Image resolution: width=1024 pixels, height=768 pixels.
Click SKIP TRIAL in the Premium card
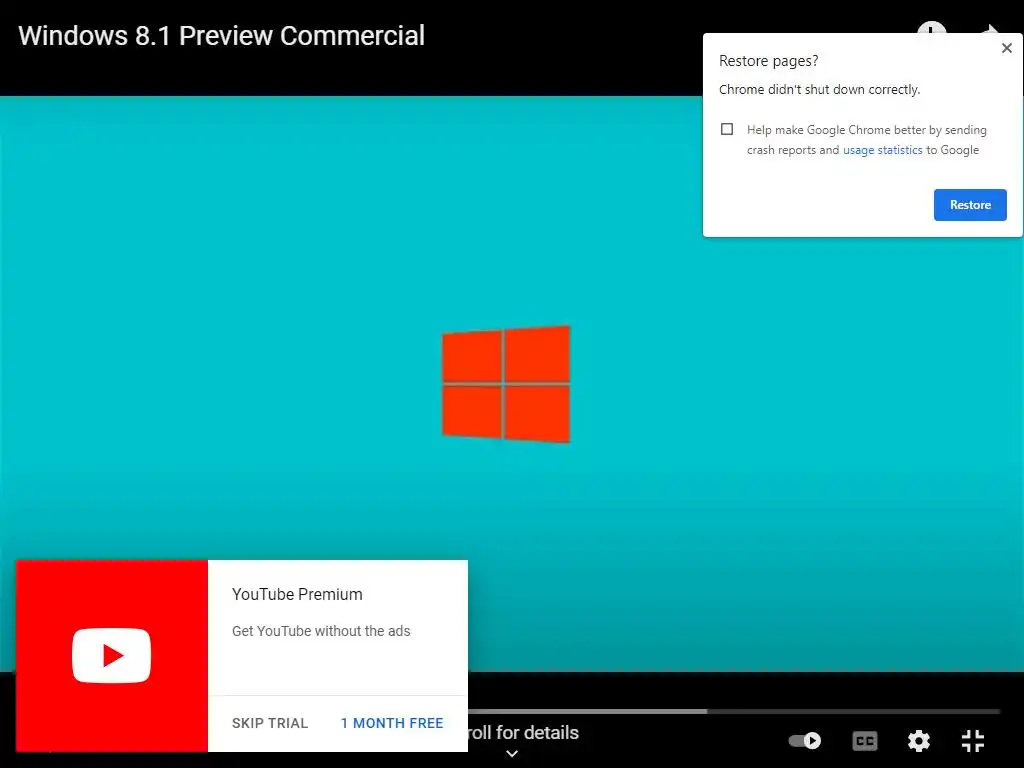(270, 724)
